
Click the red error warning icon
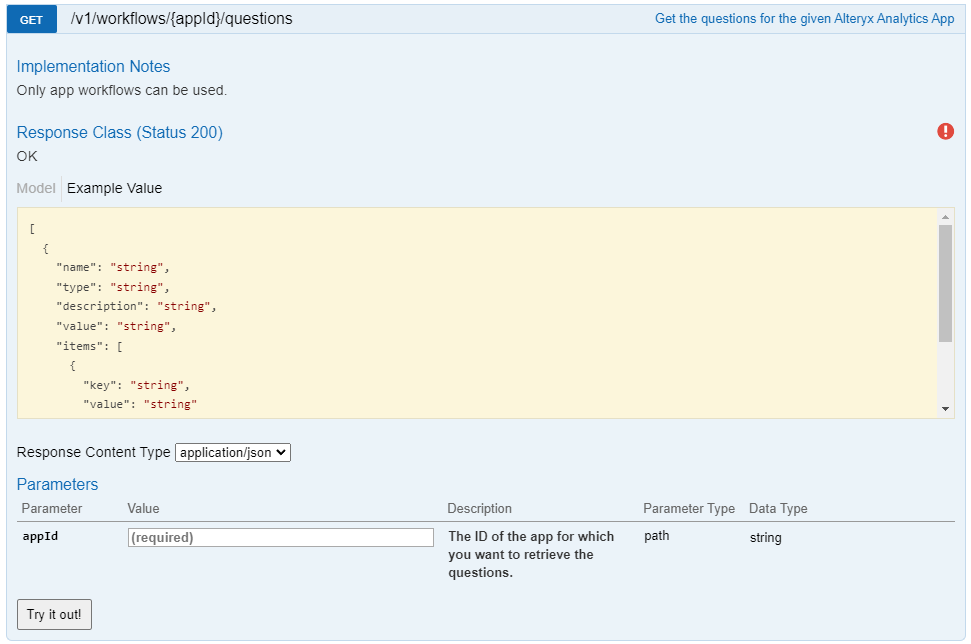pos(945,131)
